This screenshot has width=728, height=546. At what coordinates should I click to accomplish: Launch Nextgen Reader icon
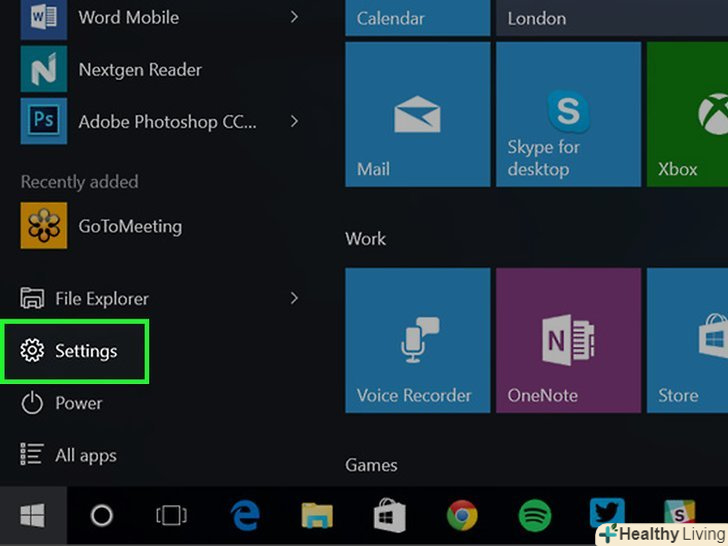tap(44, 69)
